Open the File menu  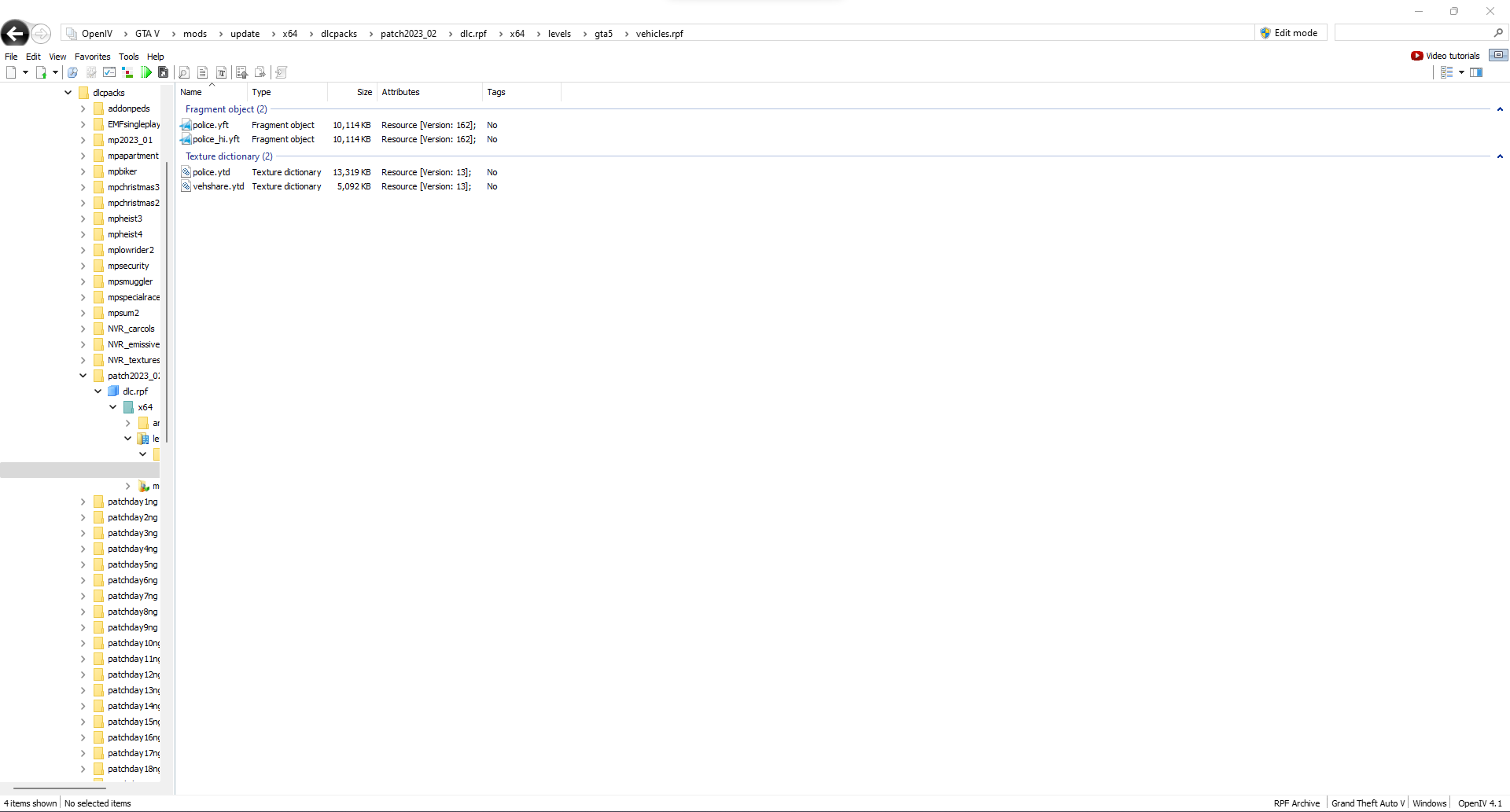(11, 57)
